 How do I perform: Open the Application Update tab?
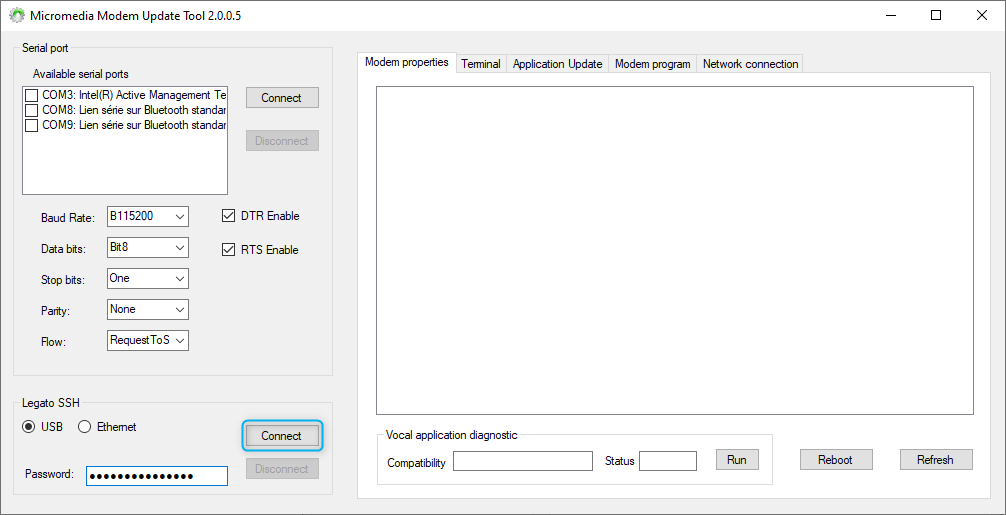557,64
